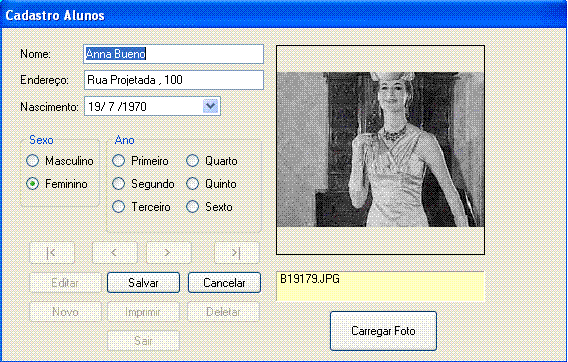This screenshot has height=362, width=568.
Task: Jump to the last record button
Action: (237, 253)
